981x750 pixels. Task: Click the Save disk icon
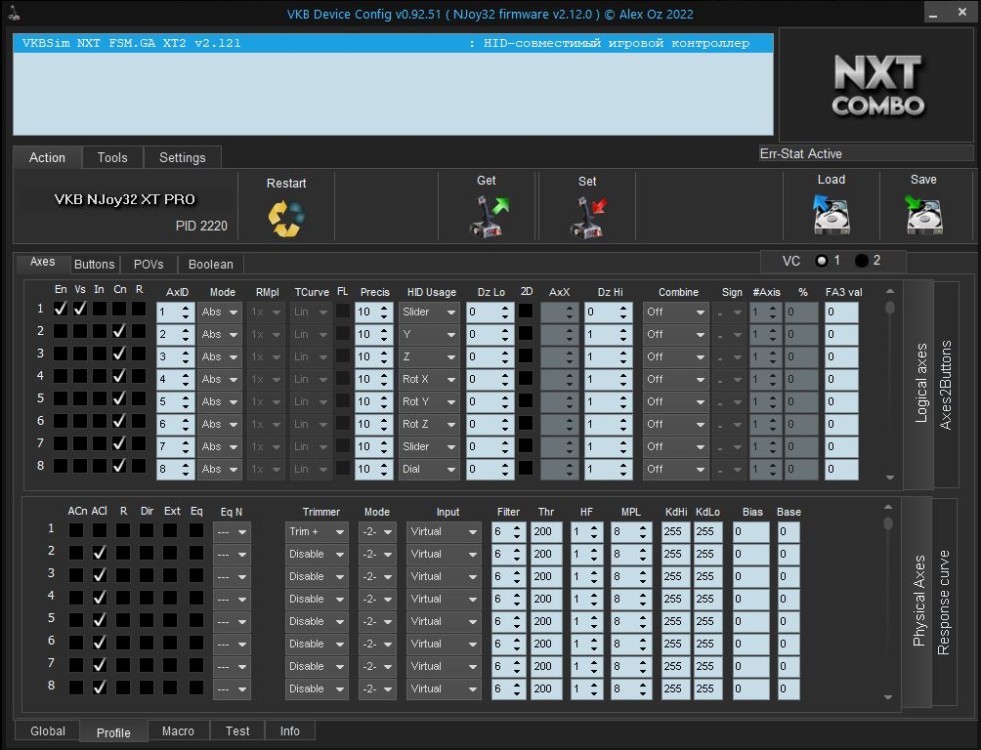point(923,215)
